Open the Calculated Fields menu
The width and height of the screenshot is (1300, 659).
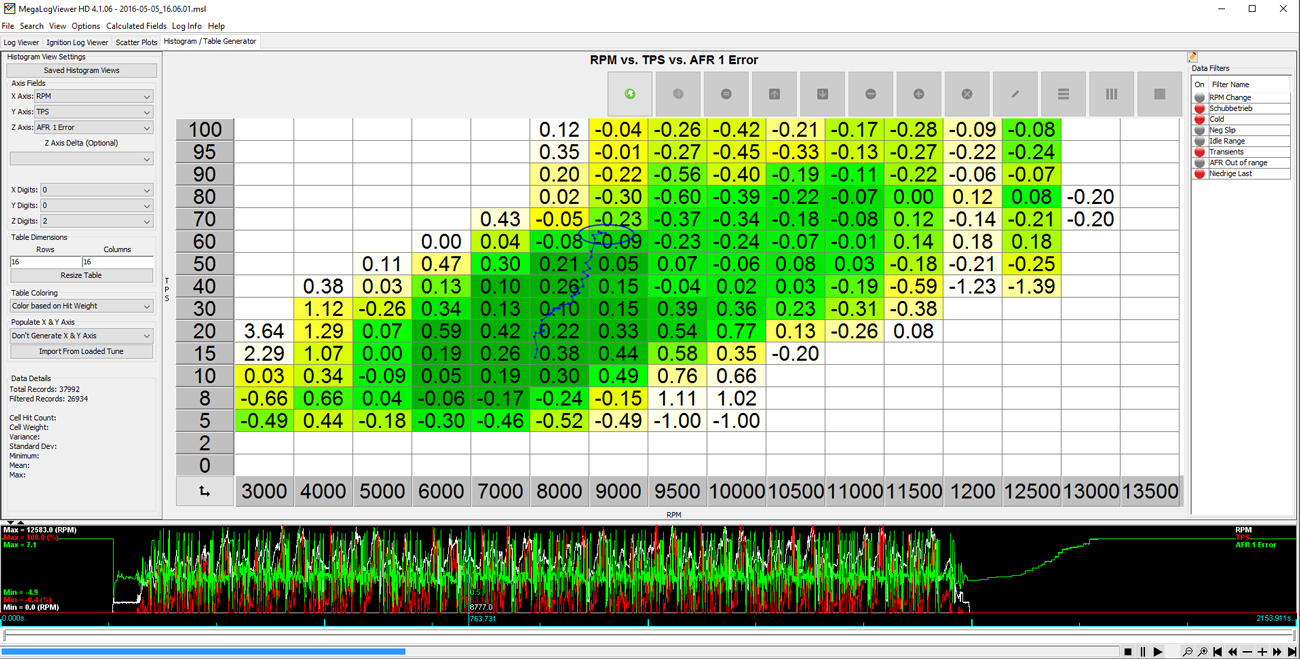[x=136, y=26]
